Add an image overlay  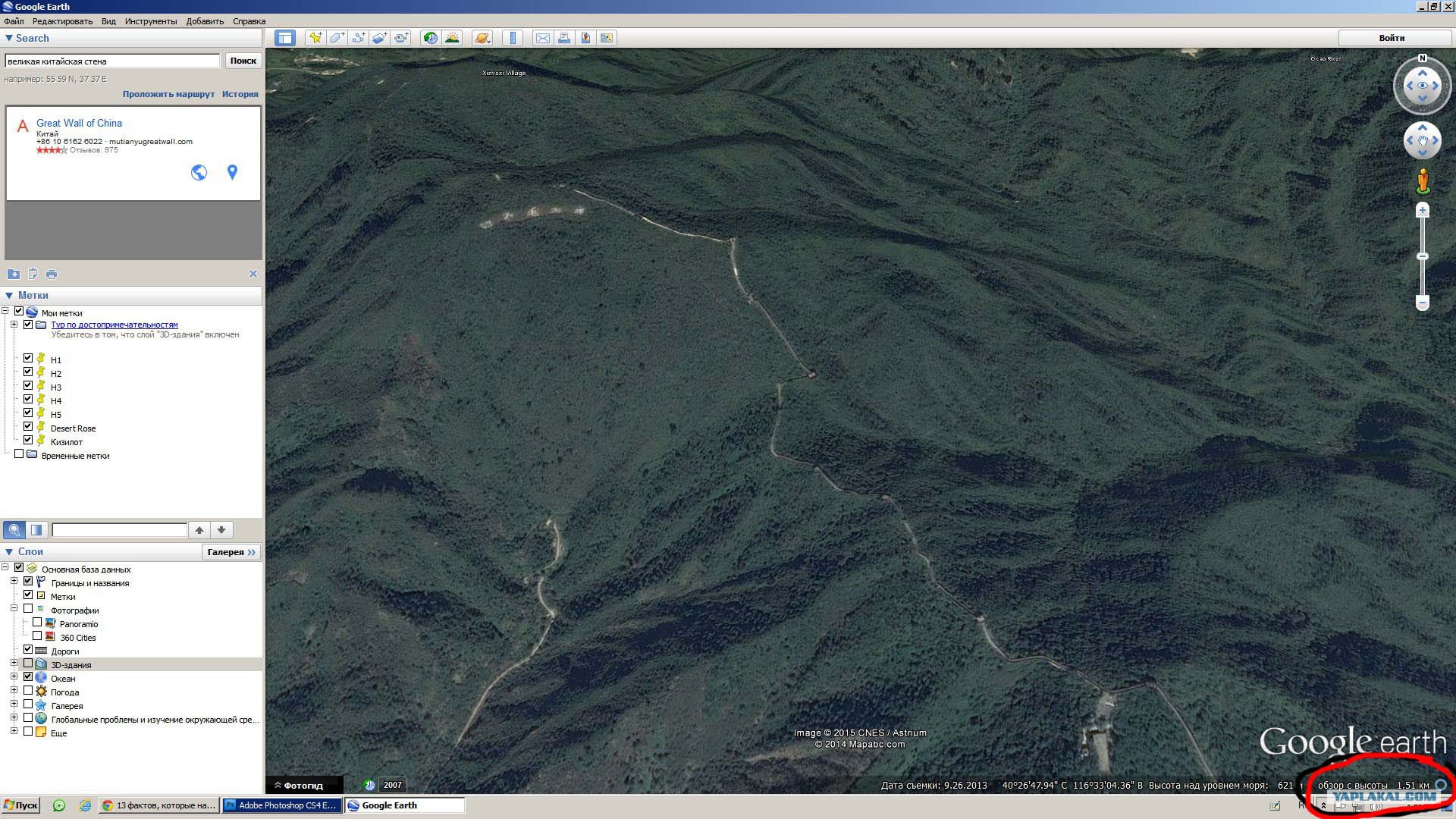click(x=379, y=38)
